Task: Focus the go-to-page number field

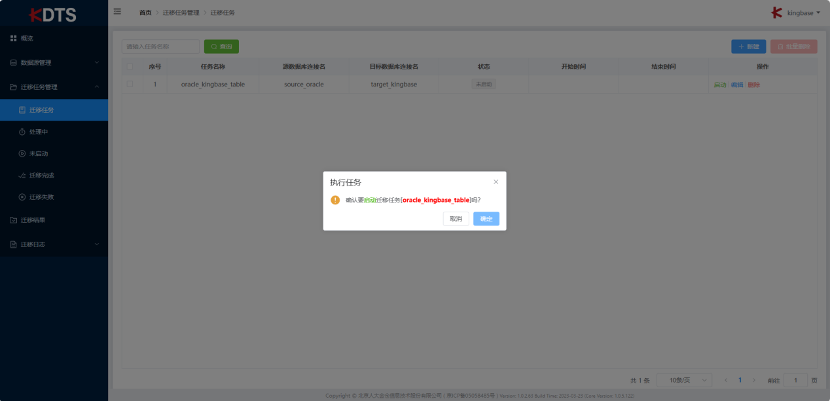Action: click(x=795, y=380)
